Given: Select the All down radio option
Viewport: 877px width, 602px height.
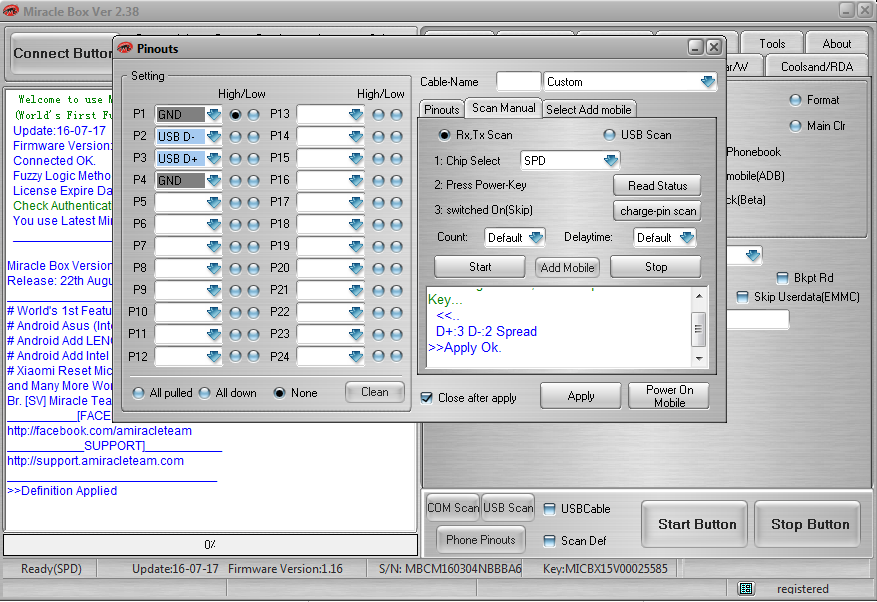Looking at the screenshot, I should point(228,393).
